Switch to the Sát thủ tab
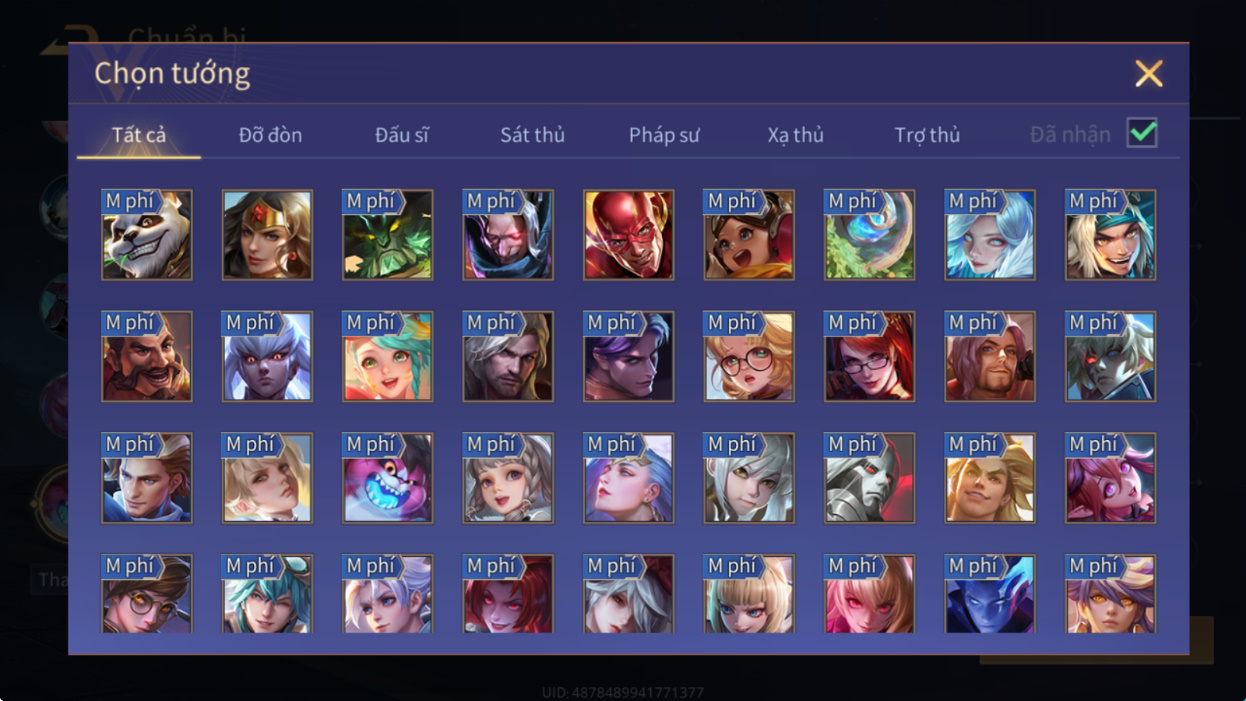Viewport: 1246px width, 701px height. click(532, 135)
